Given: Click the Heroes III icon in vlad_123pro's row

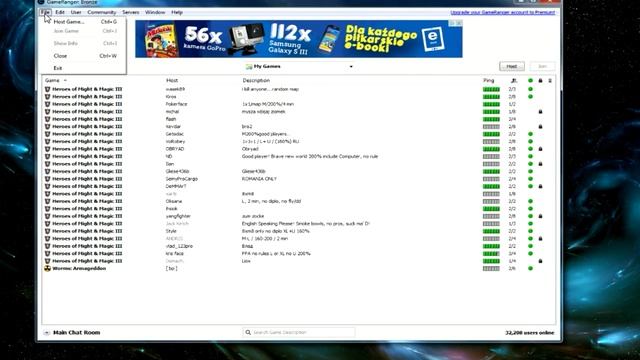Looking at the screenshot, I should point(47,246).
